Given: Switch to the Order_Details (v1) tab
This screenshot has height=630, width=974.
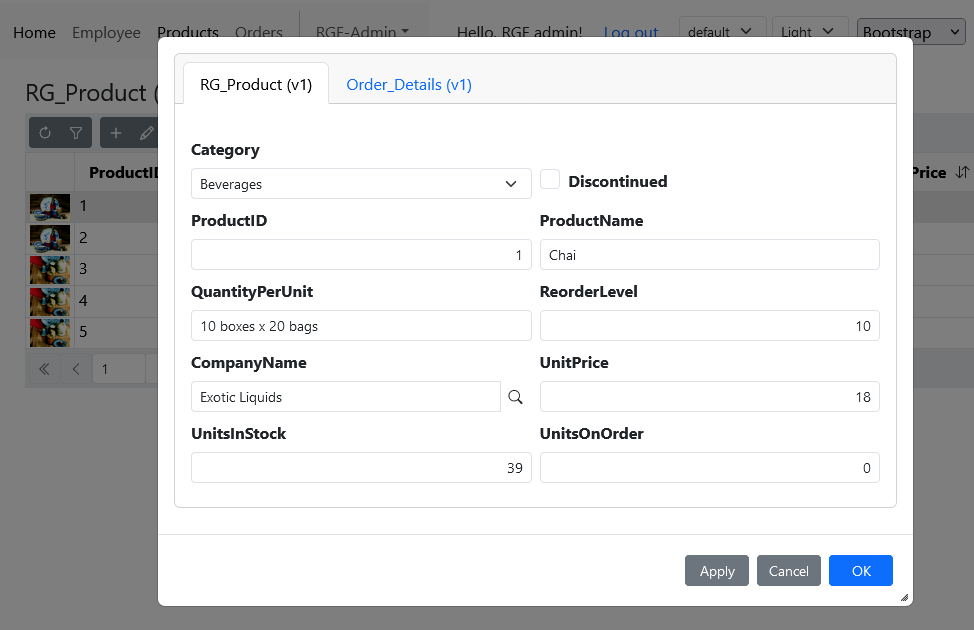Looking at the screenshot, I should point(409,85).
